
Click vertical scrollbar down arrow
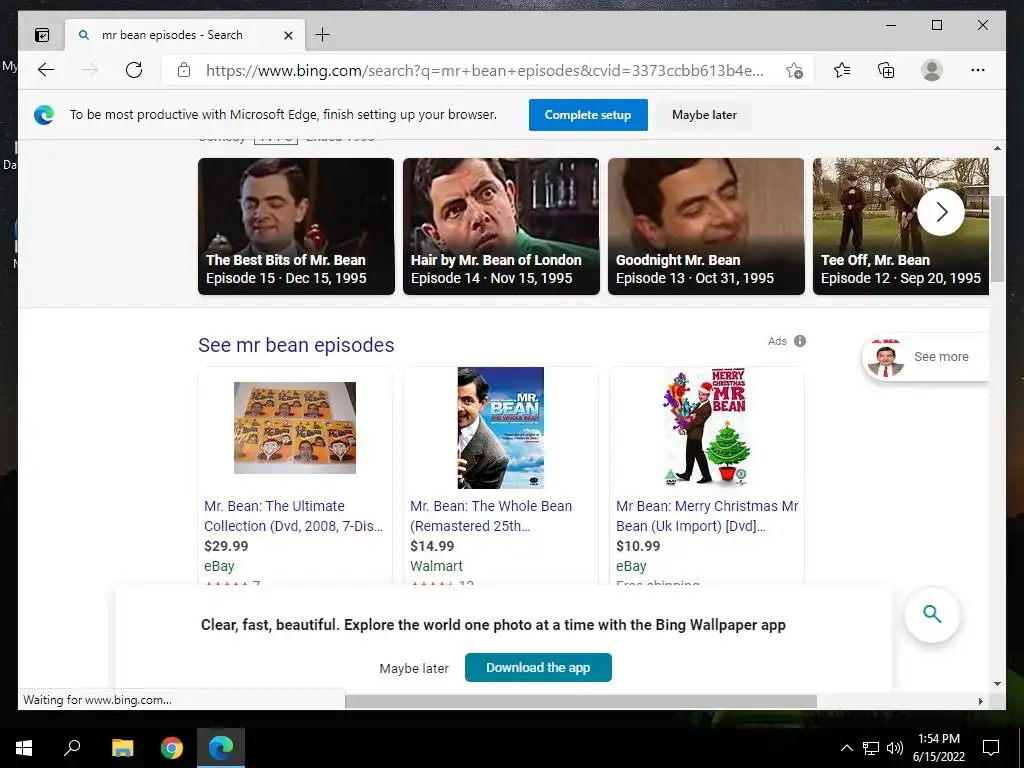tap(997, 684)
